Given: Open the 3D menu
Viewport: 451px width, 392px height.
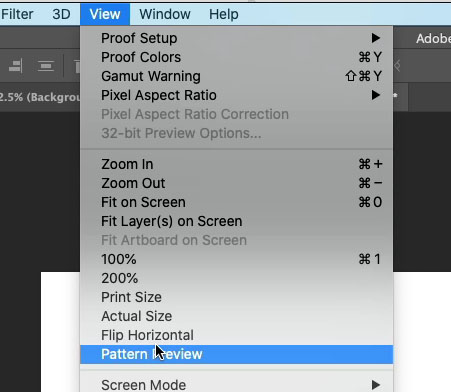Looking at the screenshot, I should (x=61, y=14).
